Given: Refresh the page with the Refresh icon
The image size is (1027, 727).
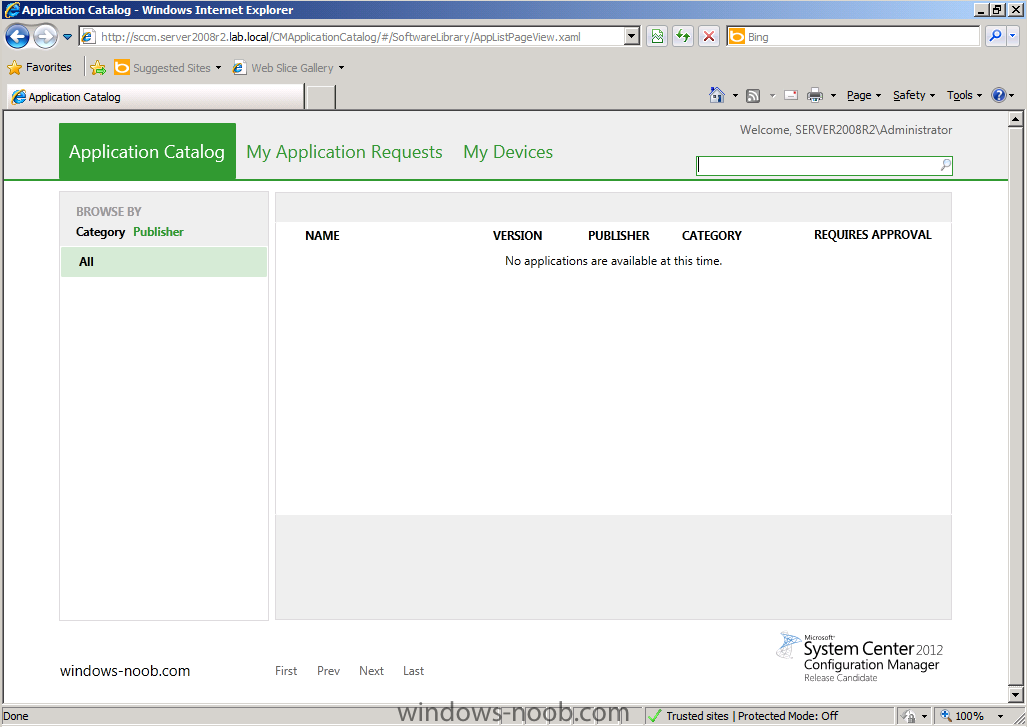Looking at the screenshot, I should pos(682,37).
